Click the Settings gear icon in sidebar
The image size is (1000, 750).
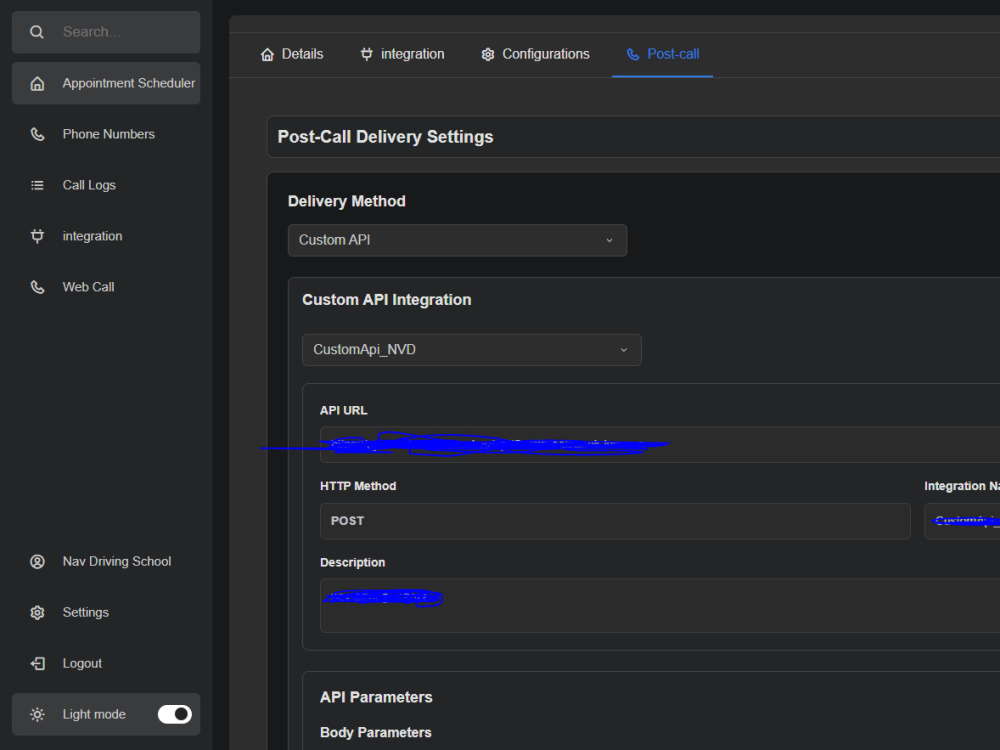38,613
